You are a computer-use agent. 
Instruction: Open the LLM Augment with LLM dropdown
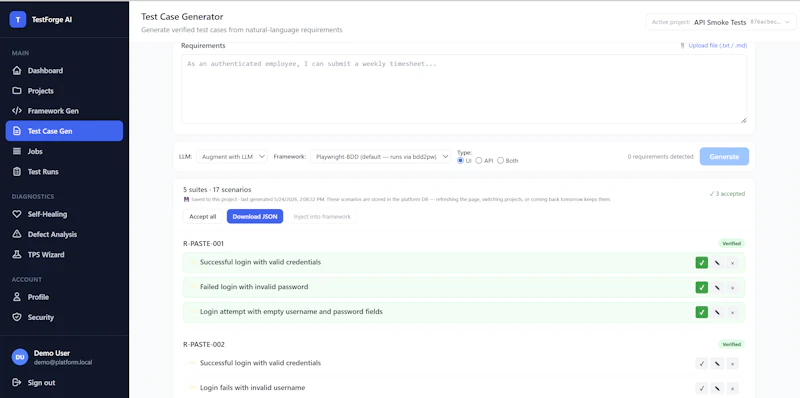point(232,157)
